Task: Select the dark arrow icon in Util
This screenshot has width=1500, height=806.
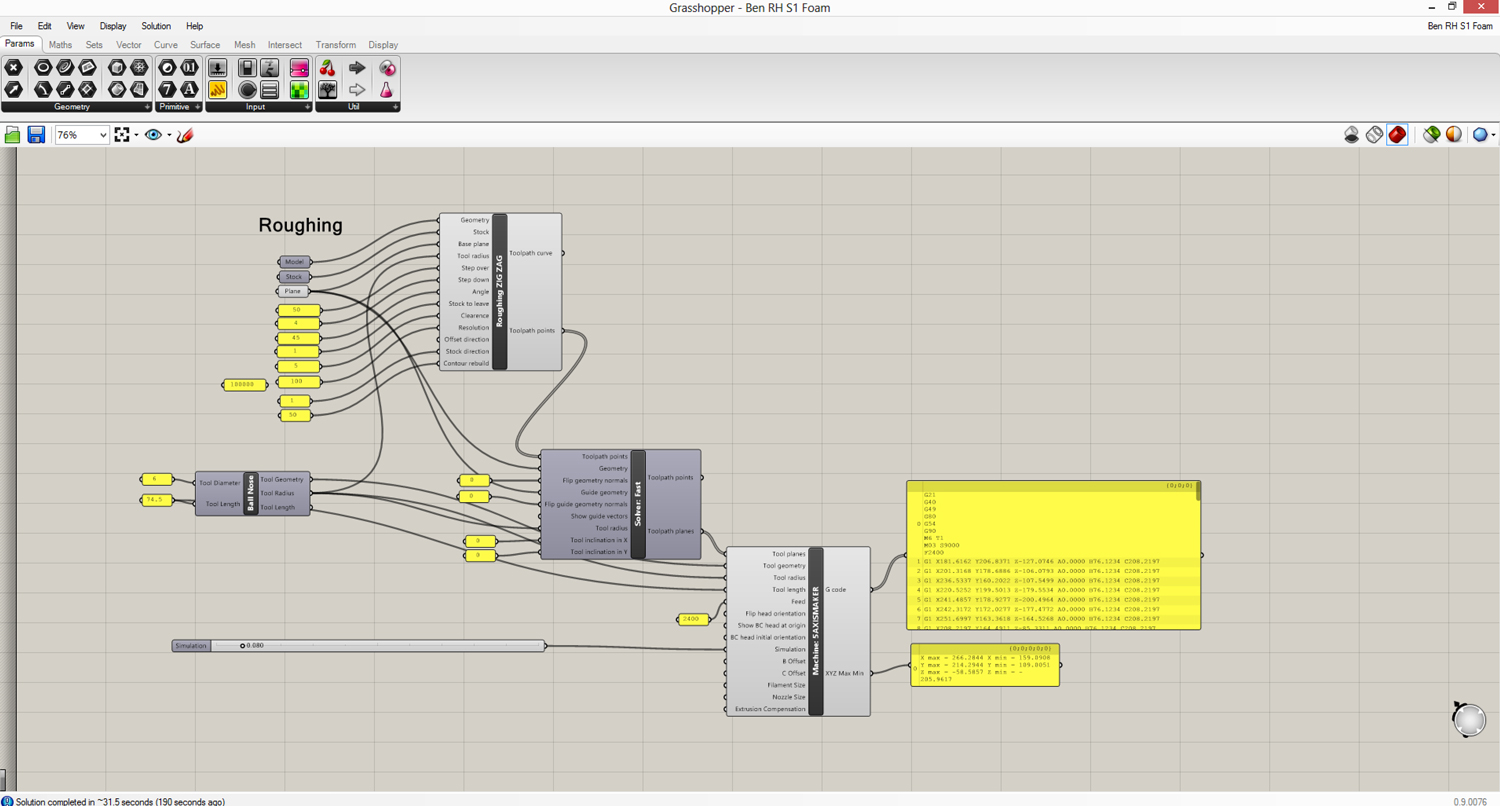Action: pos(357,67)
